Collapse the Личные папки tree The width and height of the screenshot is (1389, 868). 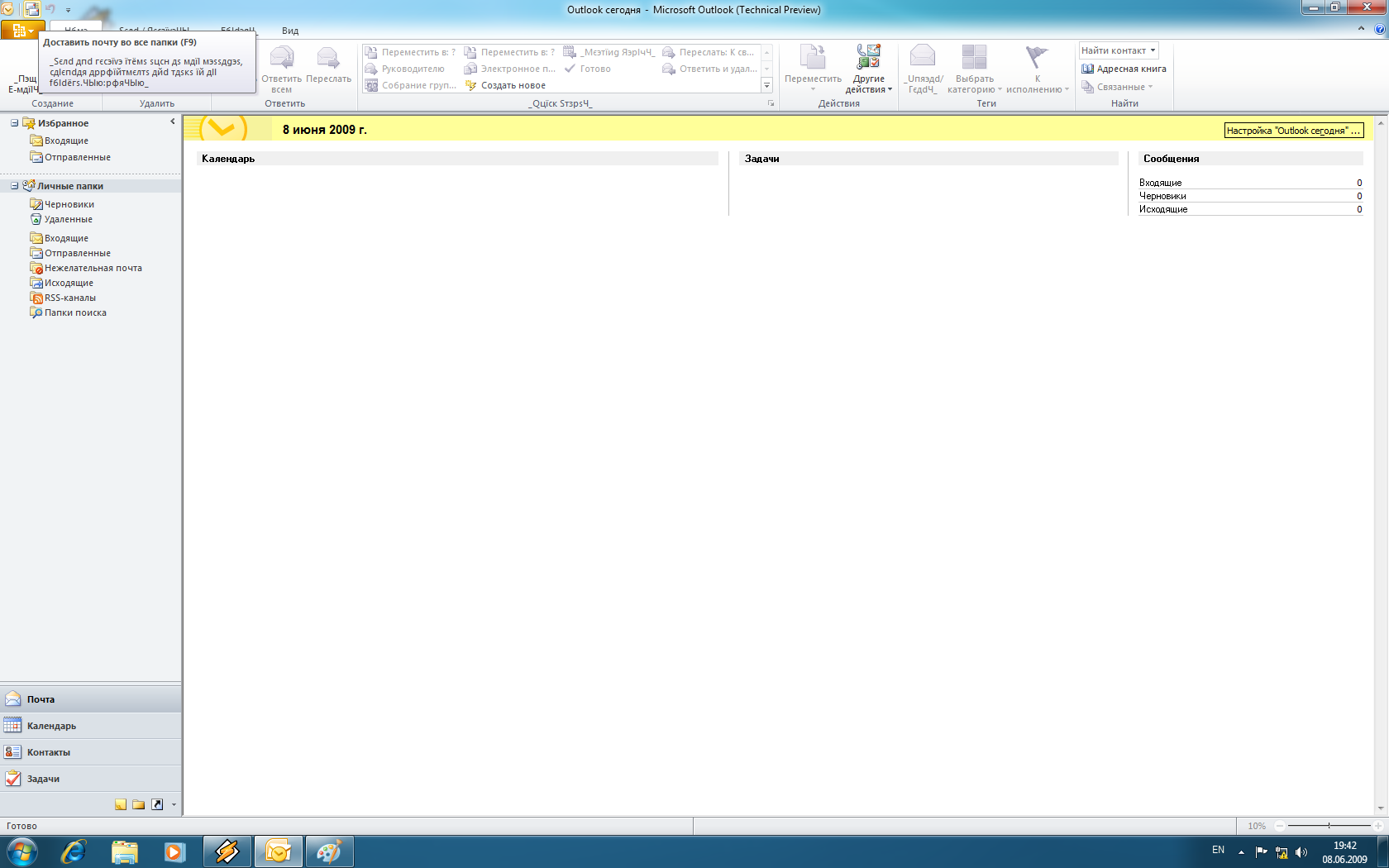(14, 186)
